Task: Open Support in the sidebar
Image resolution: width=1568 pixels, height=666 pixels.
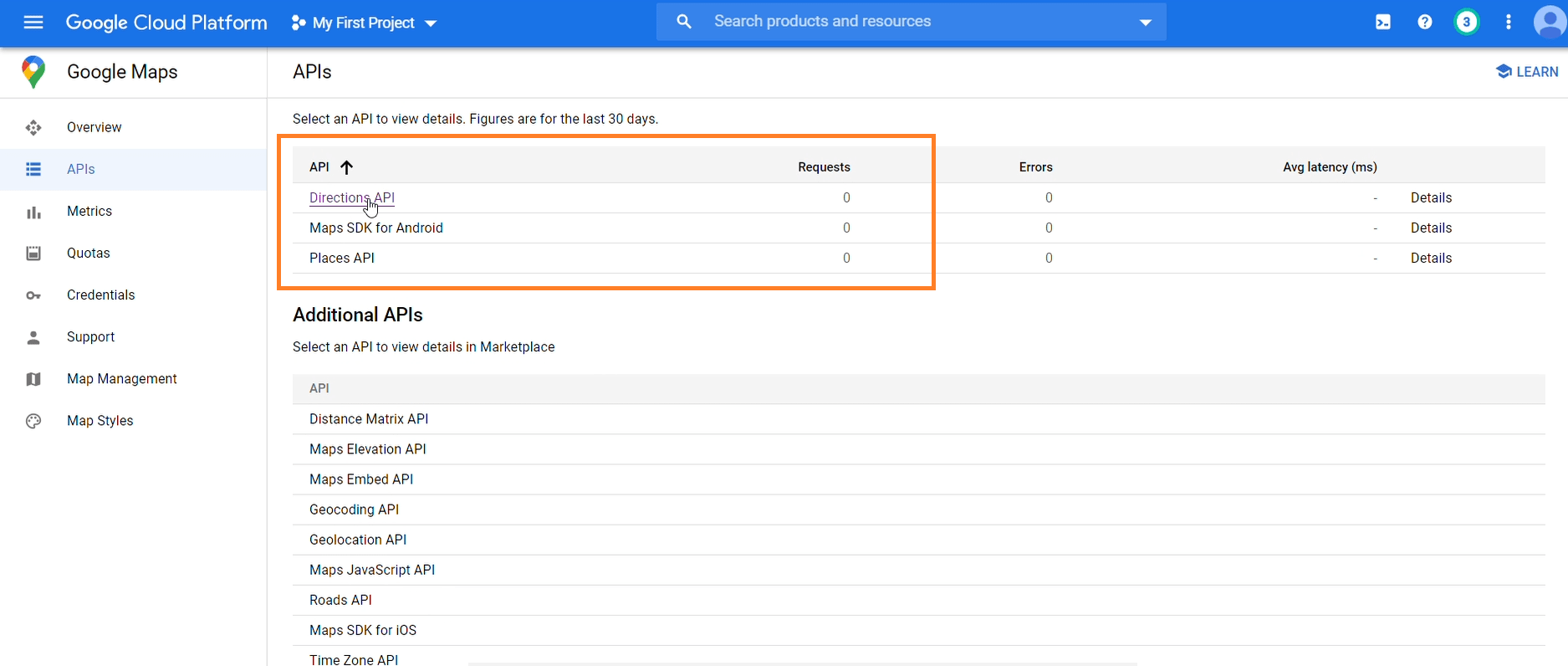Action: coord(91,336)
